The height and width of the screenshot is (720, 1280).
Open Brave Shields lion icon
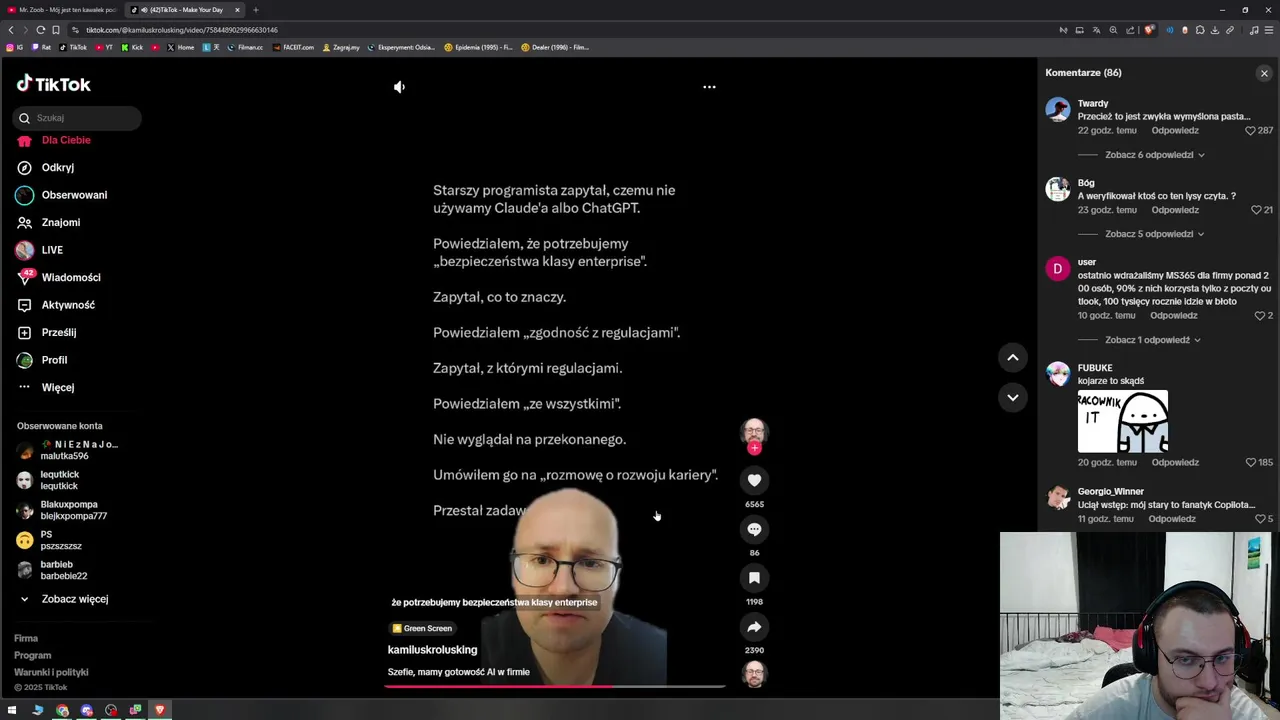pyautogui.click(x=1150, y=30)
